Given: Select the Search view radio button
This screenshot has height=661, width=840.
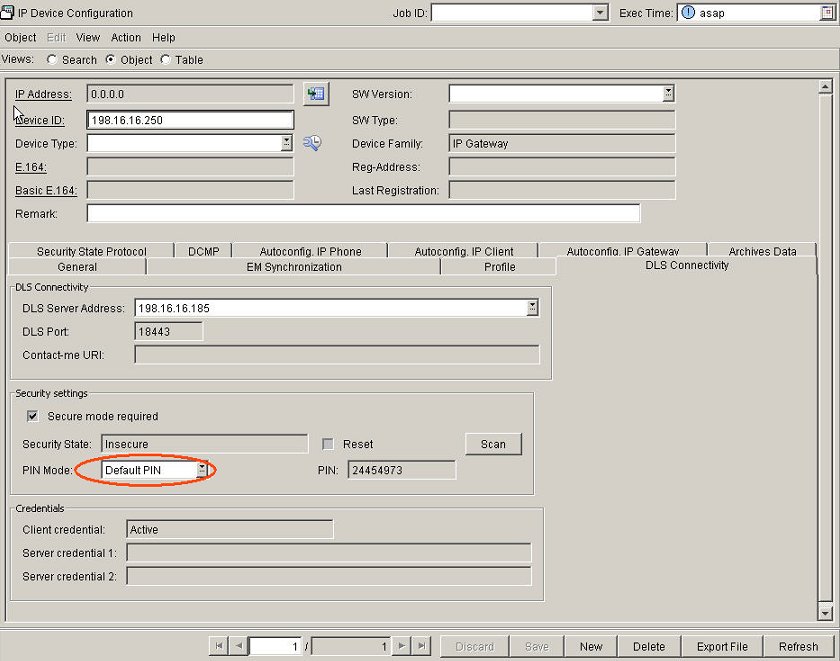Looking at the screenshot, I should [52, 59].
